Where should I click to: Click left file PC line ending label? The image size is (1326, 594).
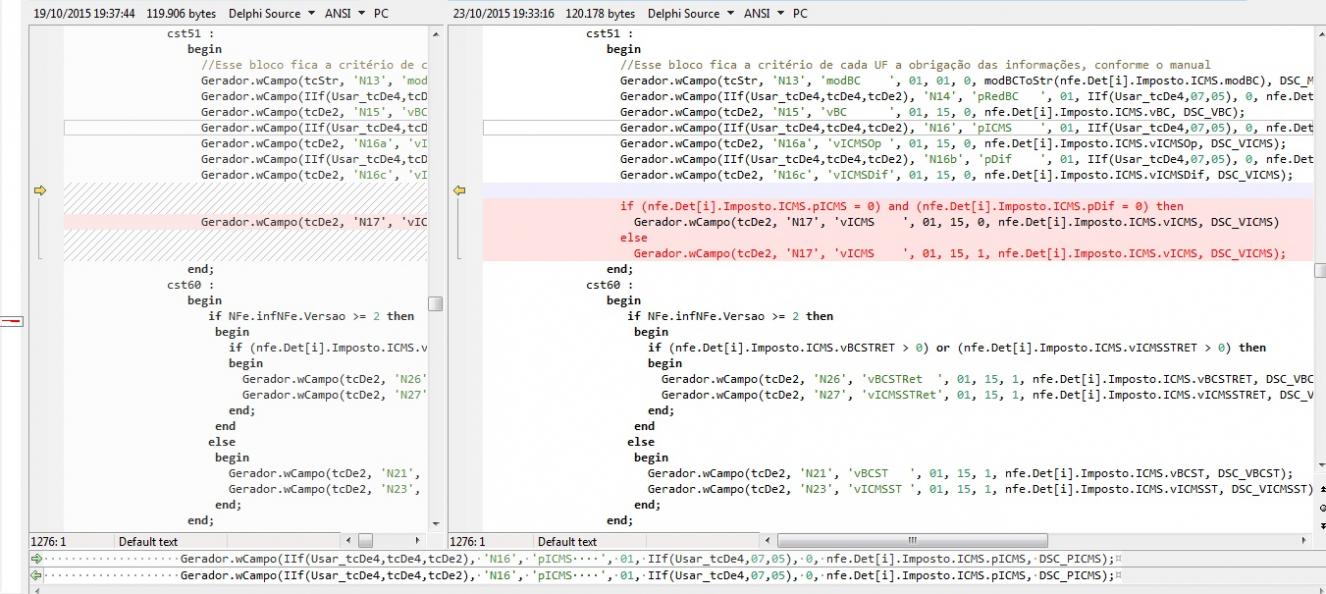[x=381, y=14]
